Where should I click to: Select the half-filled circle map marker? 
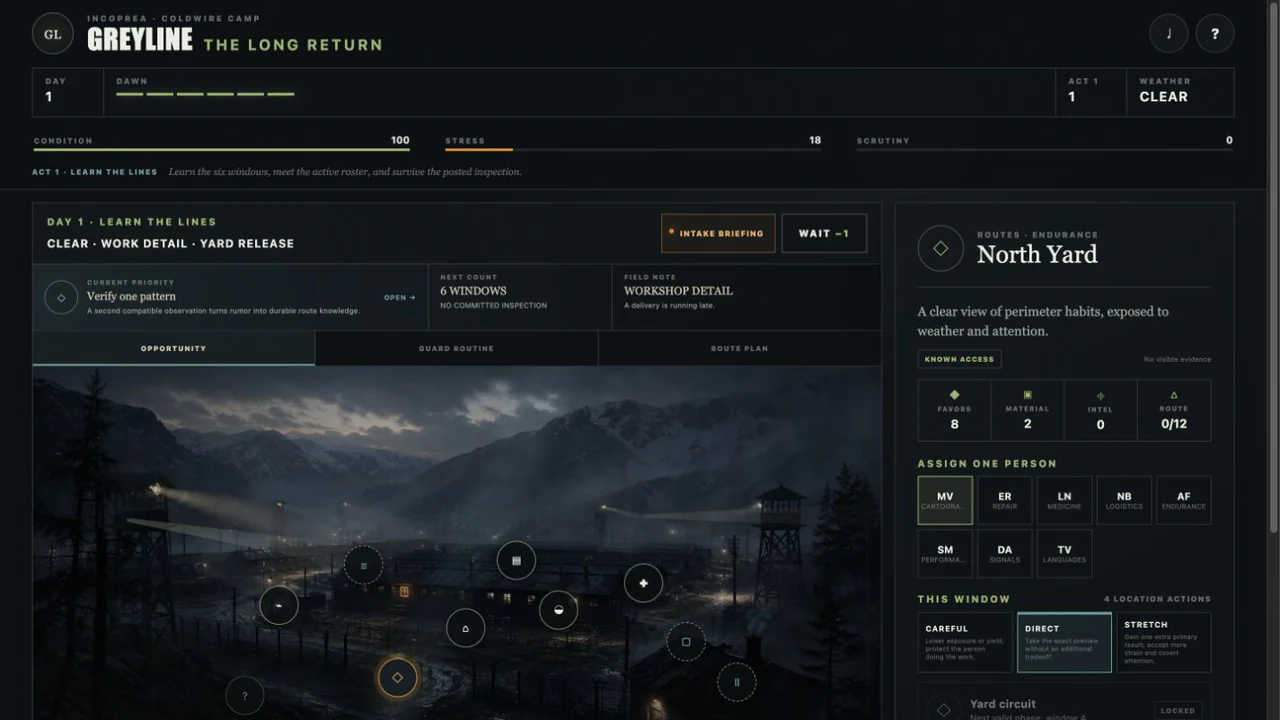click(x=558, y=610)
